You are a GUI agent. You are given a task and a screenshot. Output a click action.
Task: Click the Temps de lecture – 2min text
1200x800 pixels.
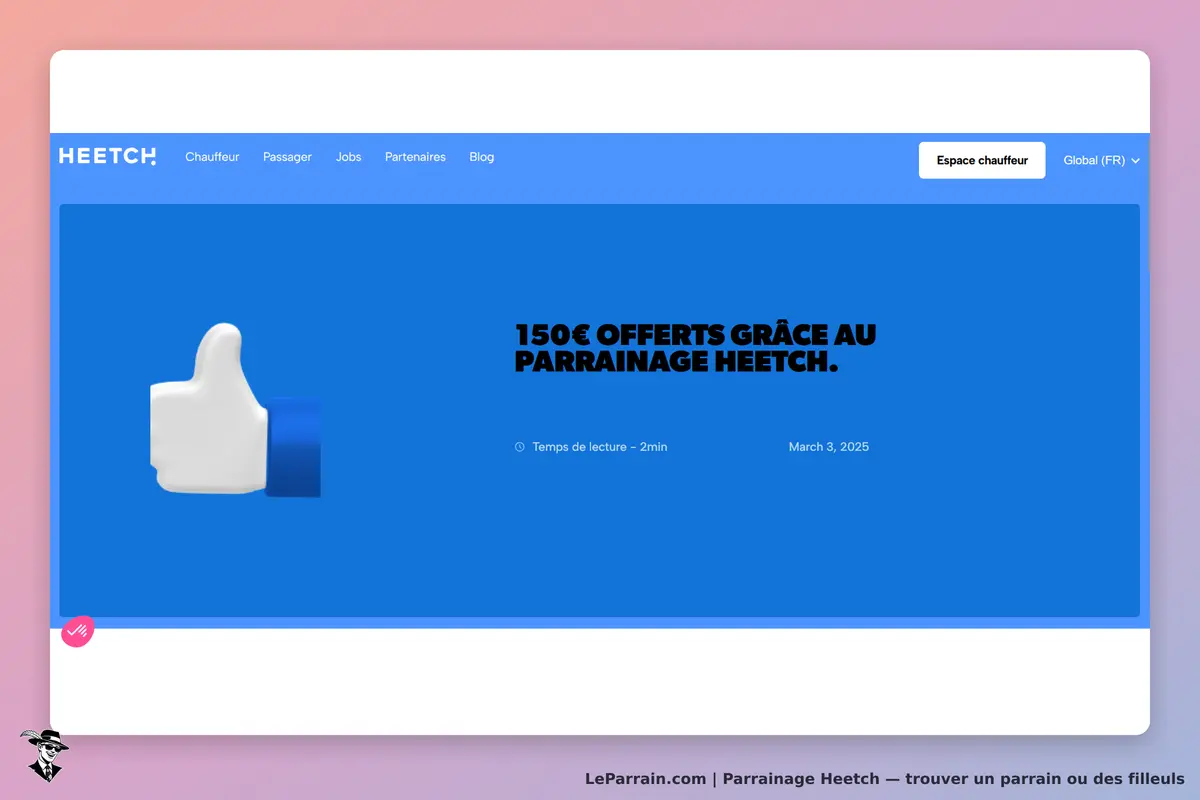click(600, 447)
